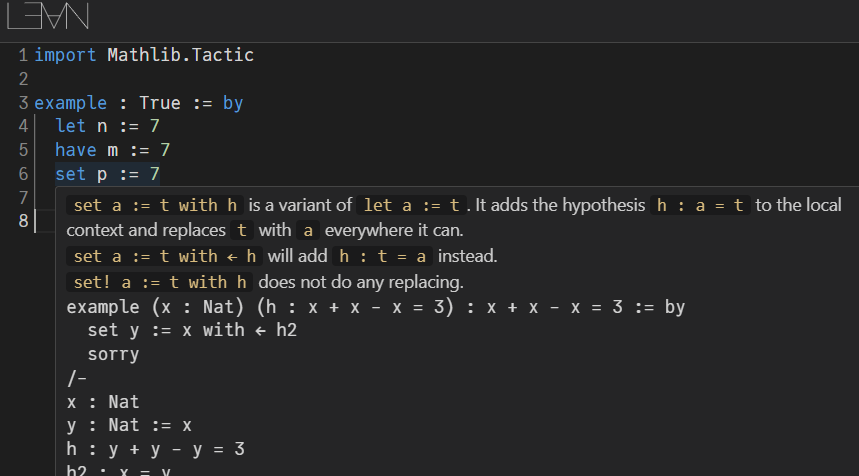Click line number 3 in the gutter
This screenshot has width=859, height=476.
22,103
